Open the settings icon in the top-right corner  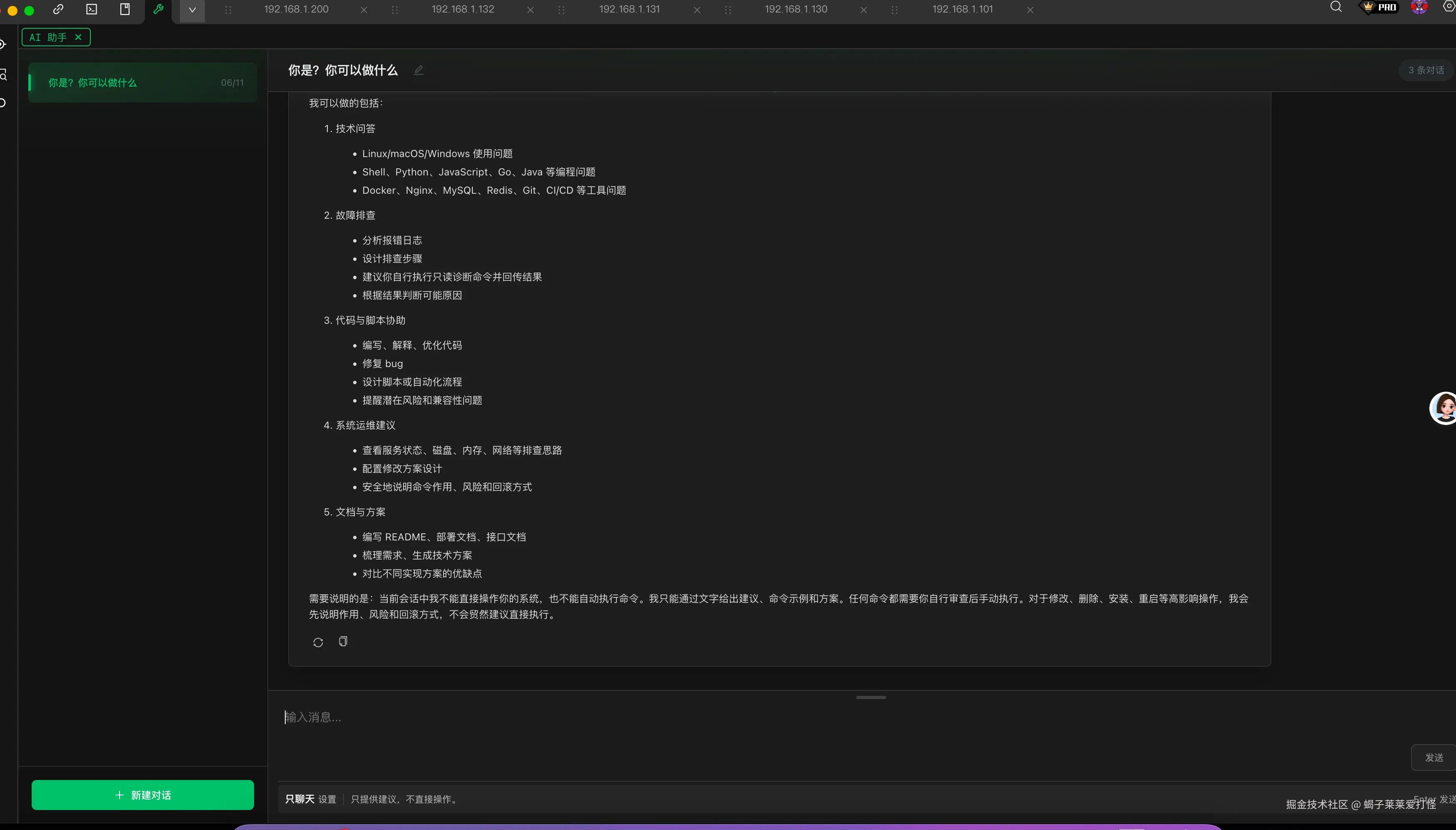pyautogui.click(x=1449, y=7)
